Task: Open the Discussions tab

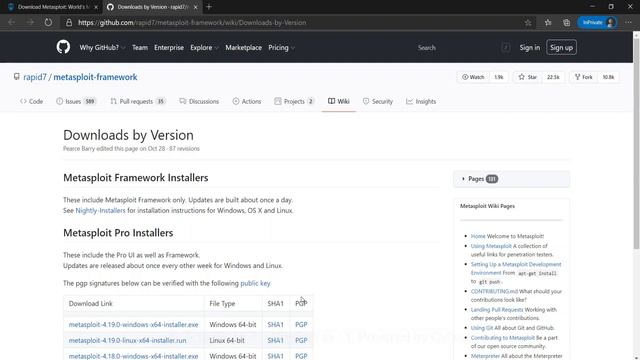Action: point(199,101)
